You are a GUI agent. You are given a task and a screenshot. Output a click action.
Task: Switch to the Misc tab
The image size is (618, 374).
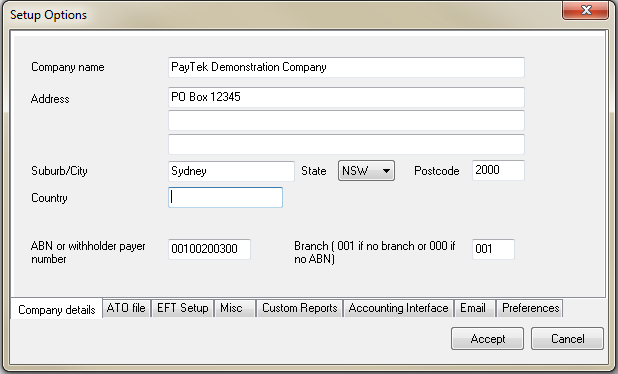[235, 308]
